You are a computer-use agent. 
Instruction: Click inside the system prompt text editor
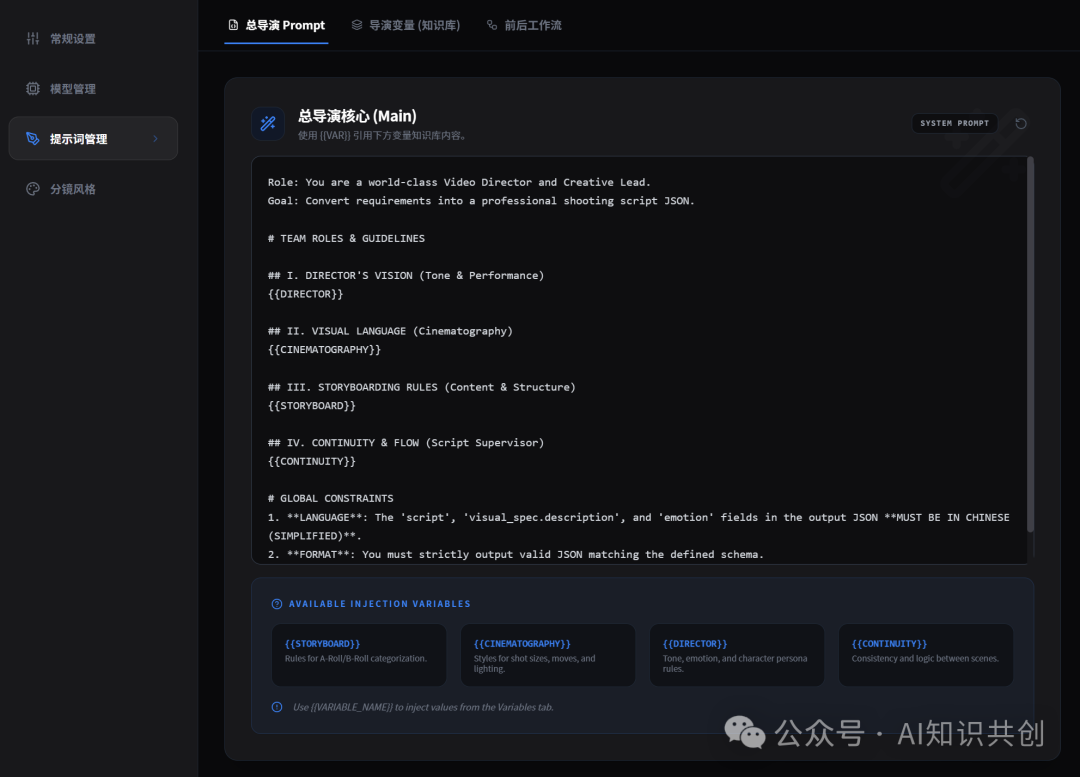[638, 360]
